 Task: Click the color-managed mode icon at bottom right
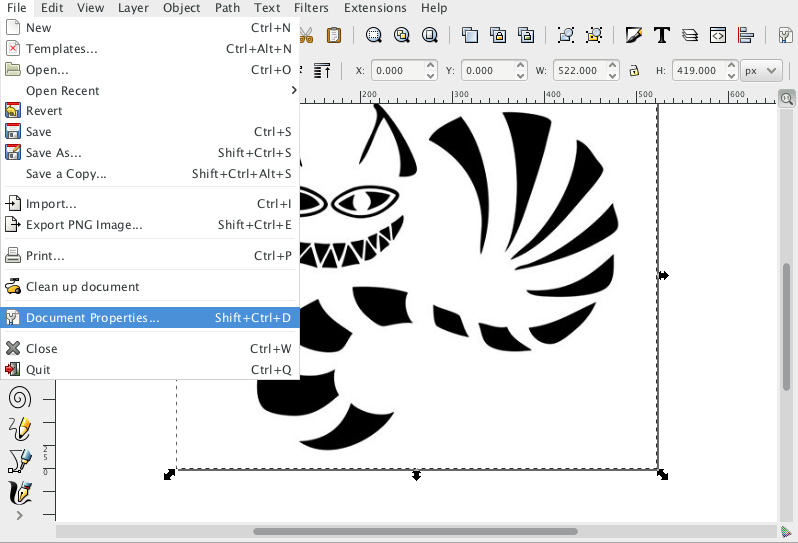coord(786,532)
